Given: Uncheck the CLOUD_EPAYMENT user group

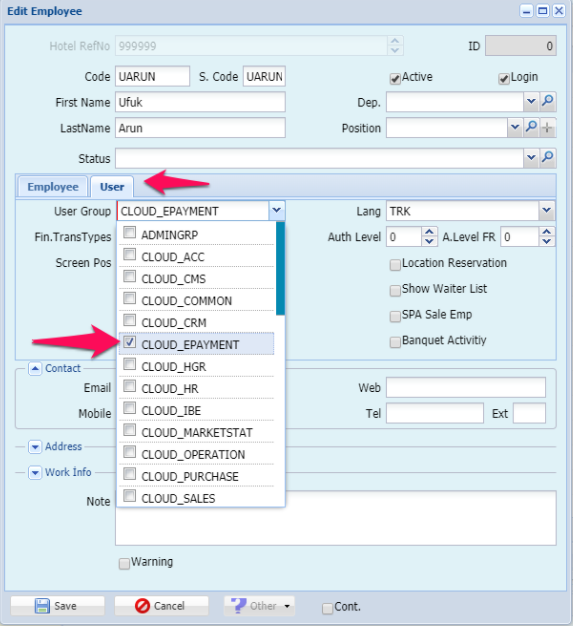Looking at the screenshot, I should pos(129,342).
